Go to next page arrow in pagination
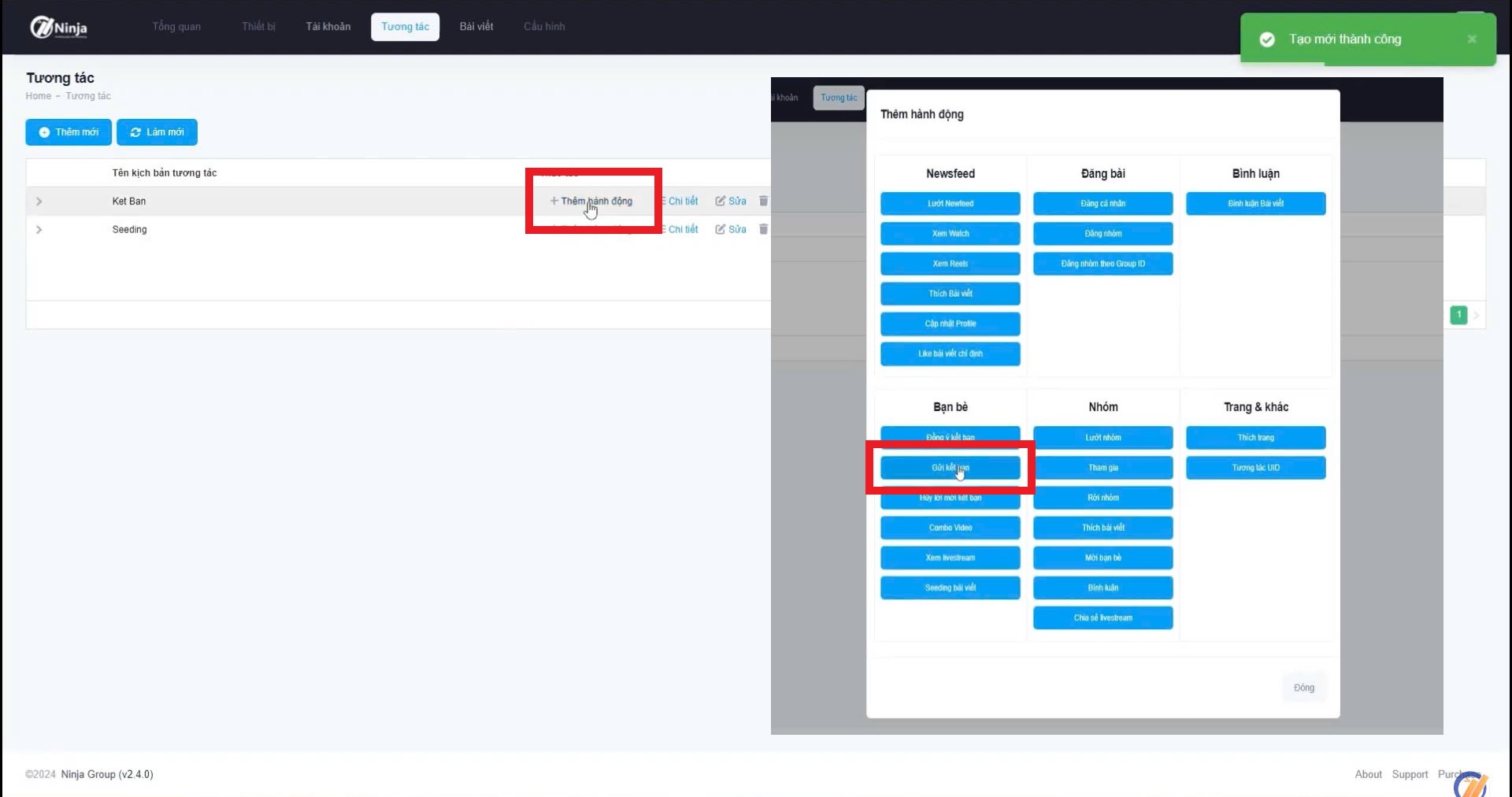The height and width of the screenshot is (797, 1512). pos(1476,315)
